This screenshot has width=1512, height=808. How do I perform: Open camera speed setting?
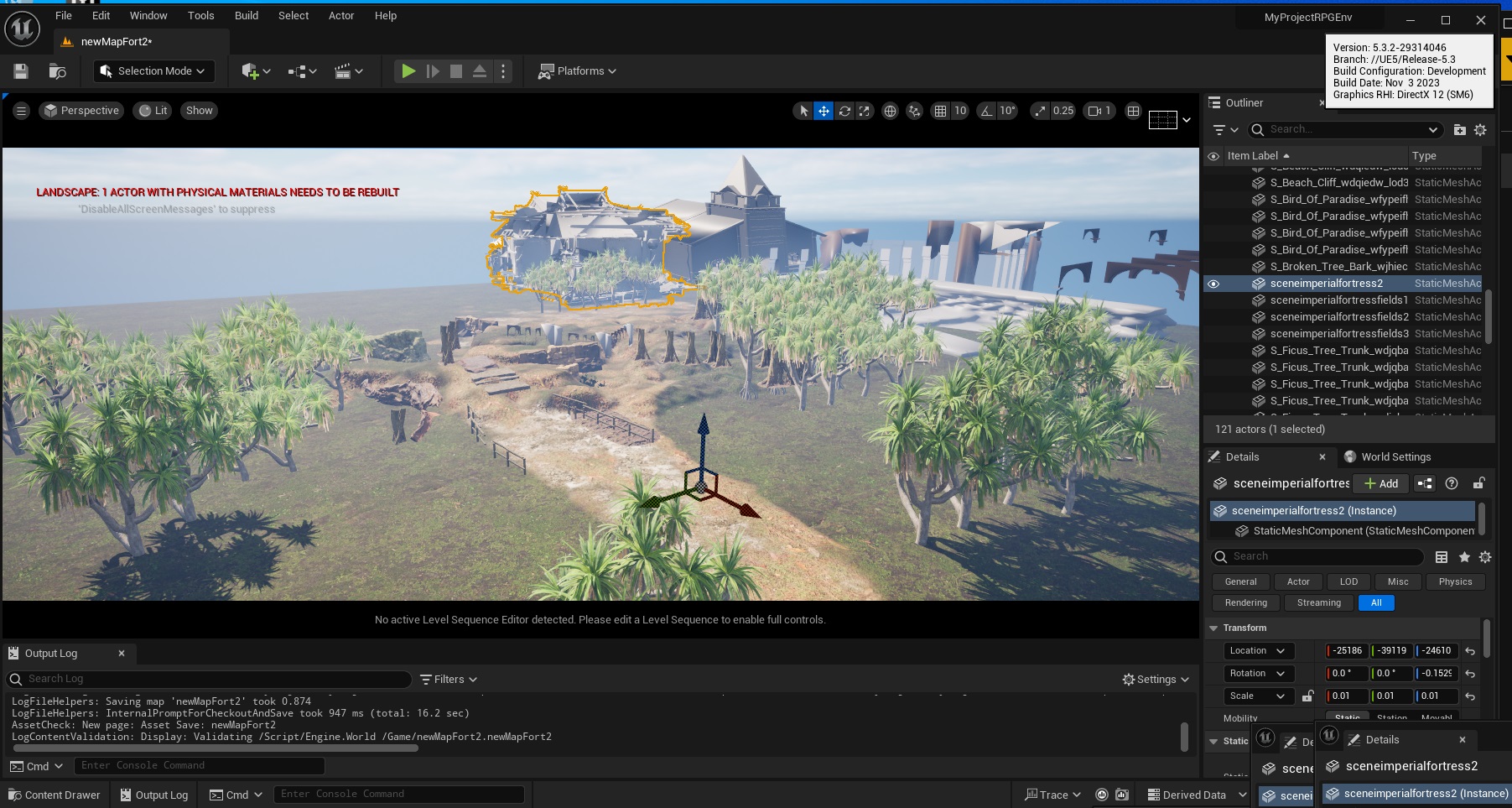(1099, 111)
